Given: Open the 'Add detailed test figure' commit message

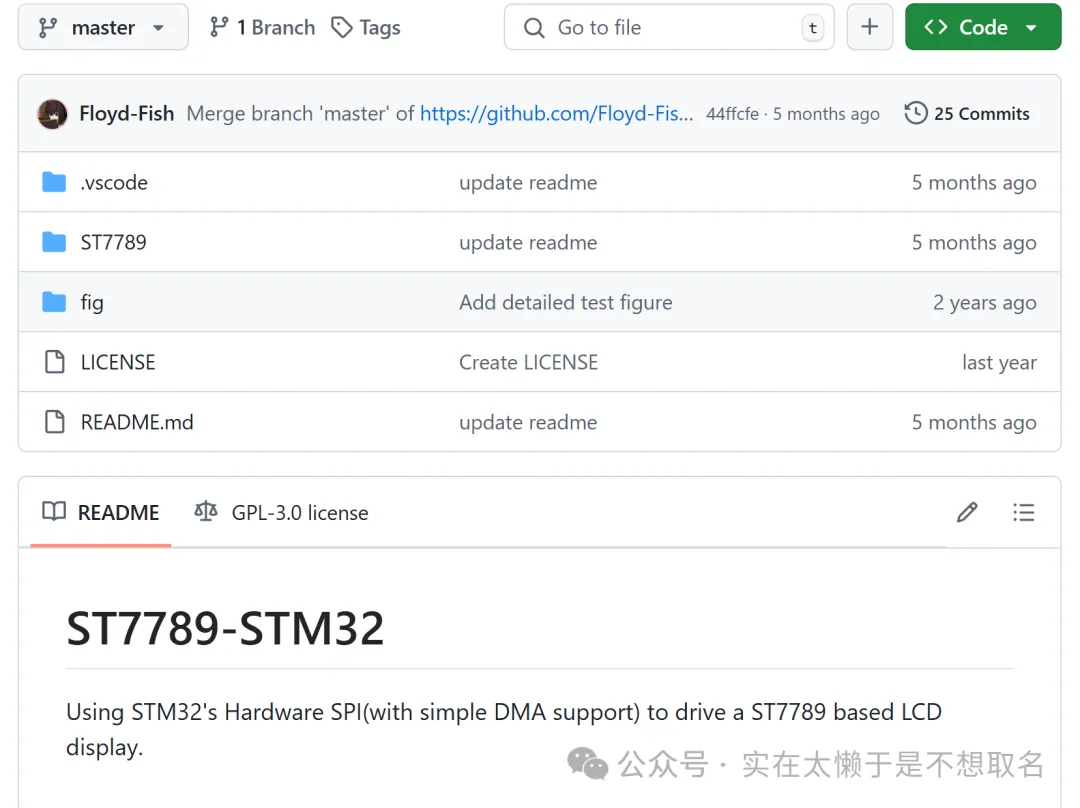Looking at the screenshot, I should point(565,302).
